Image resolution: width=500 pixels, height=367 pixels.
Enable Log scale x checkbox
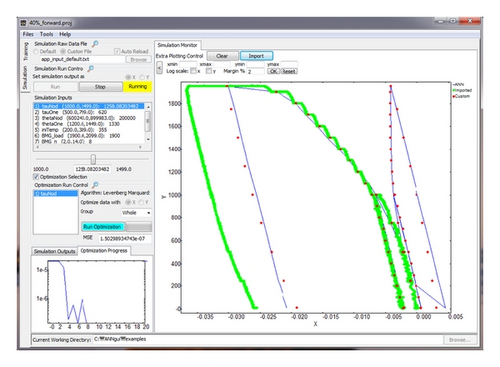(x=193, y=71)
